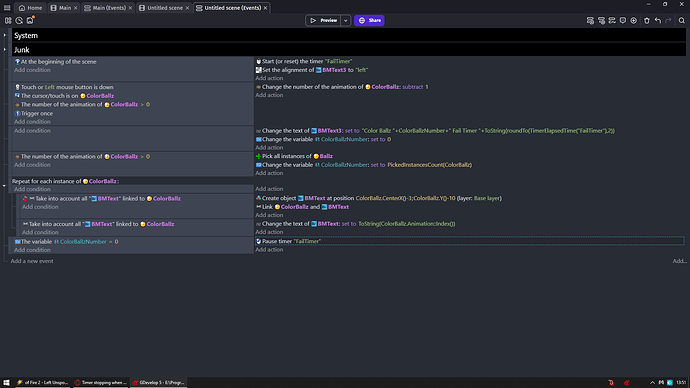The height and width of the screenshot is (388, 690).
Task: Click the Share button
Action: pos(369,20)
